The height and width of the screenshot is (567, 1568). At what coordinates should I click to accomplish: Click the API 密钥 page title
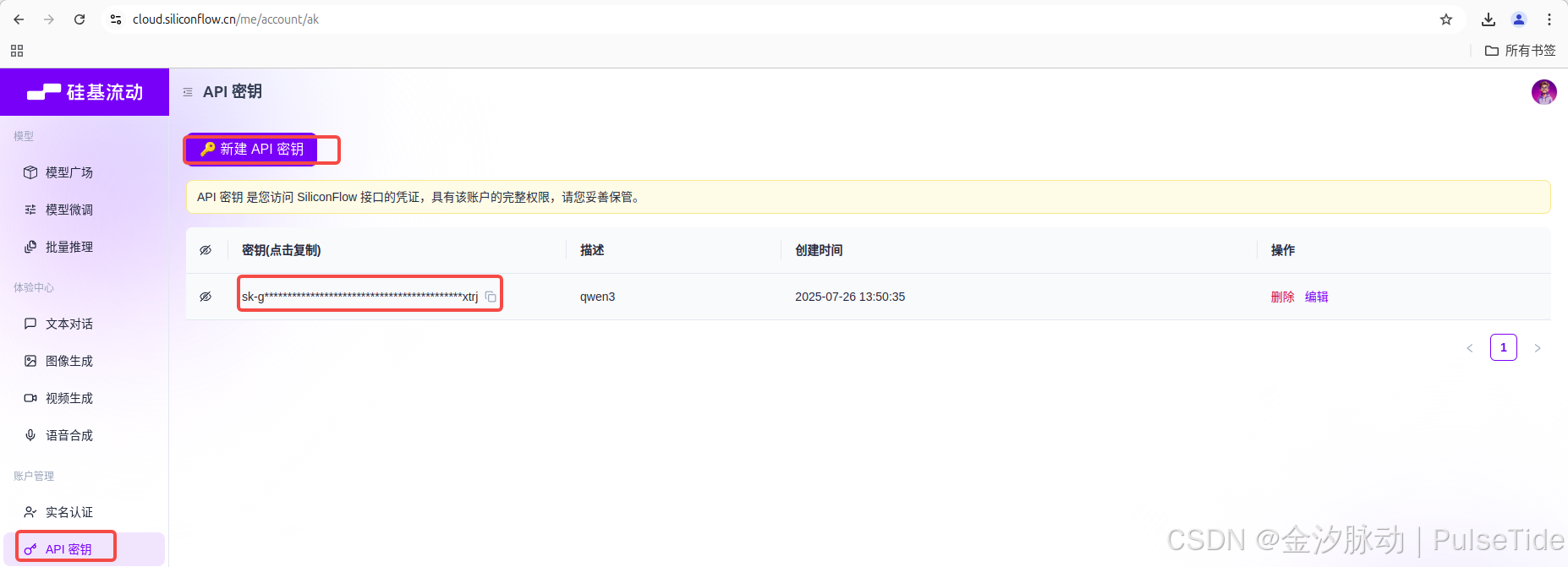[x=233, y=91]
